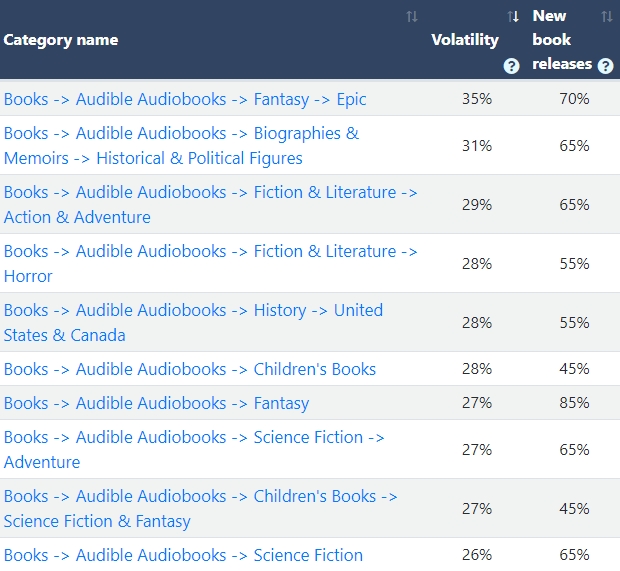620x571 pixels.
Task: Sort table by Volatility arrows icon
Action: pyautogui.click(x=513, y=17)
